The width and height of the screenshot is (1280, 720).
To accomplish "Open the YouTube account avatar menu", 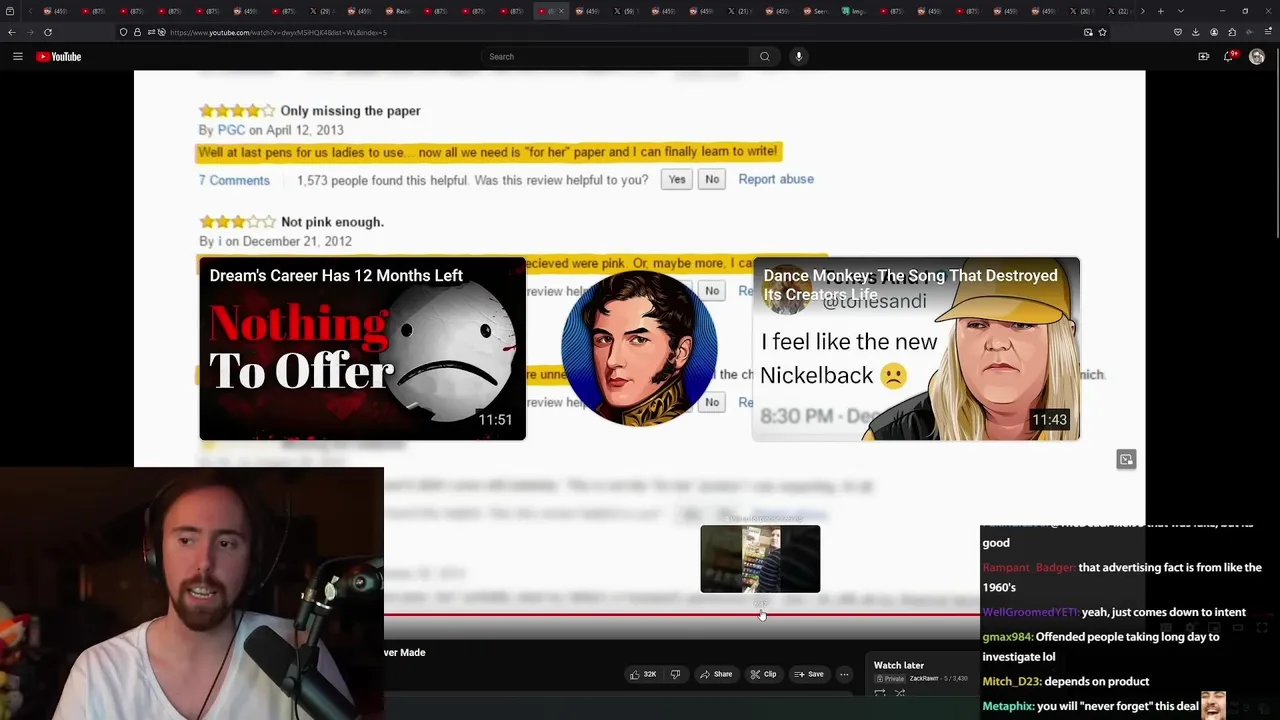I will 1257,57.
